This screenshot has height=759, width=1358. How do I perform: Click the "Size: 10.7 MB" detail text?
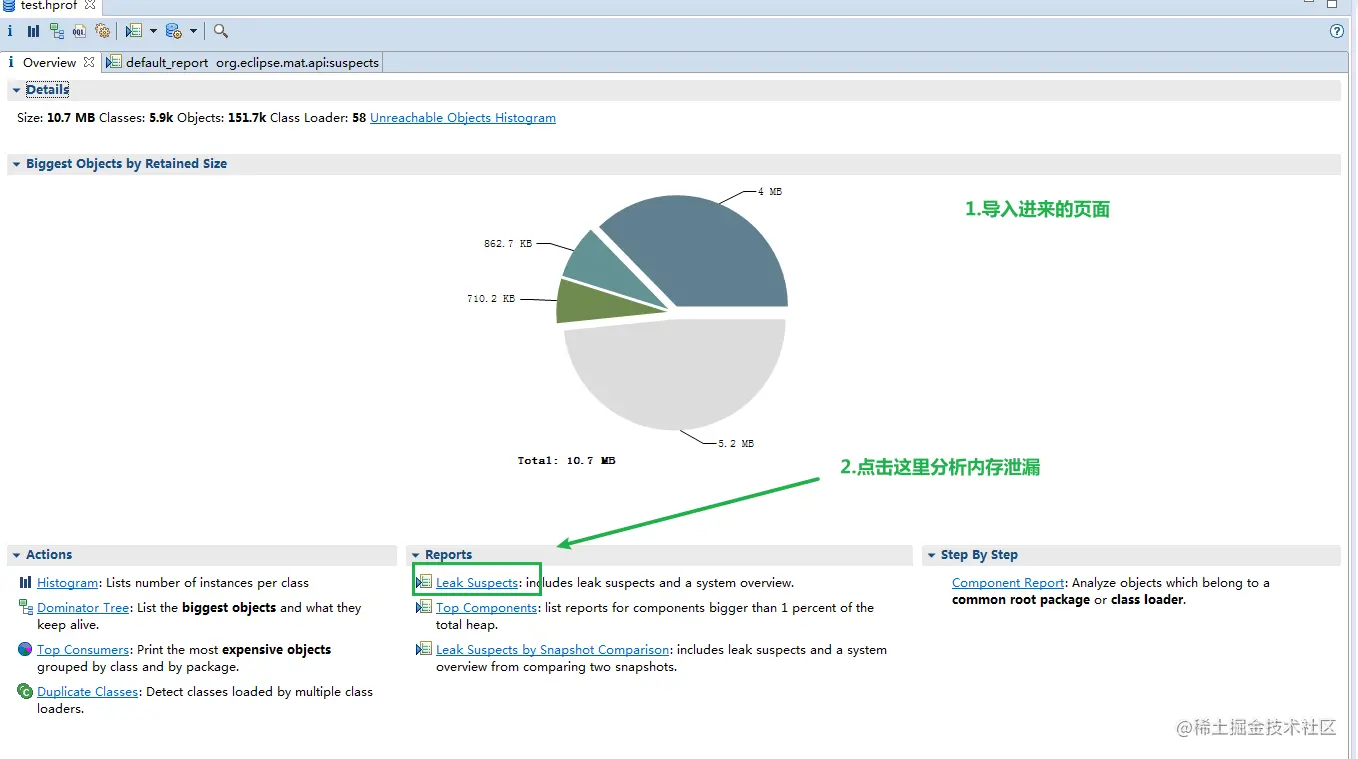(x=56, y=118)
